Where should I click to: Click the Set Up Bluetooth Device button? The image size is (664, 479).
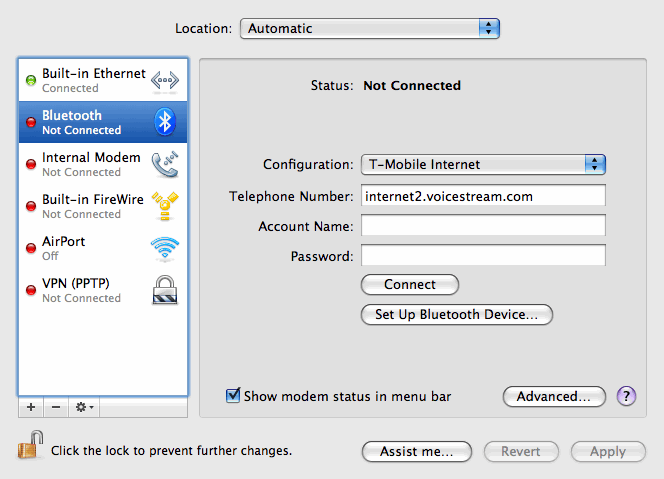click(x=456, y=314)
